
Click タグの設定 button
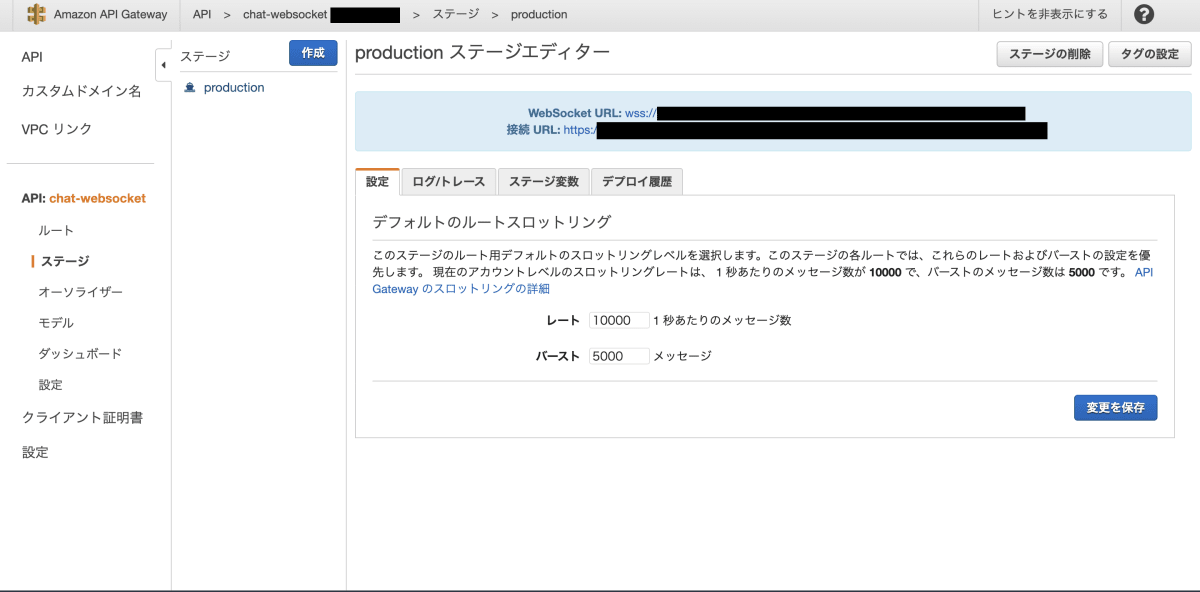[1150, 54]
